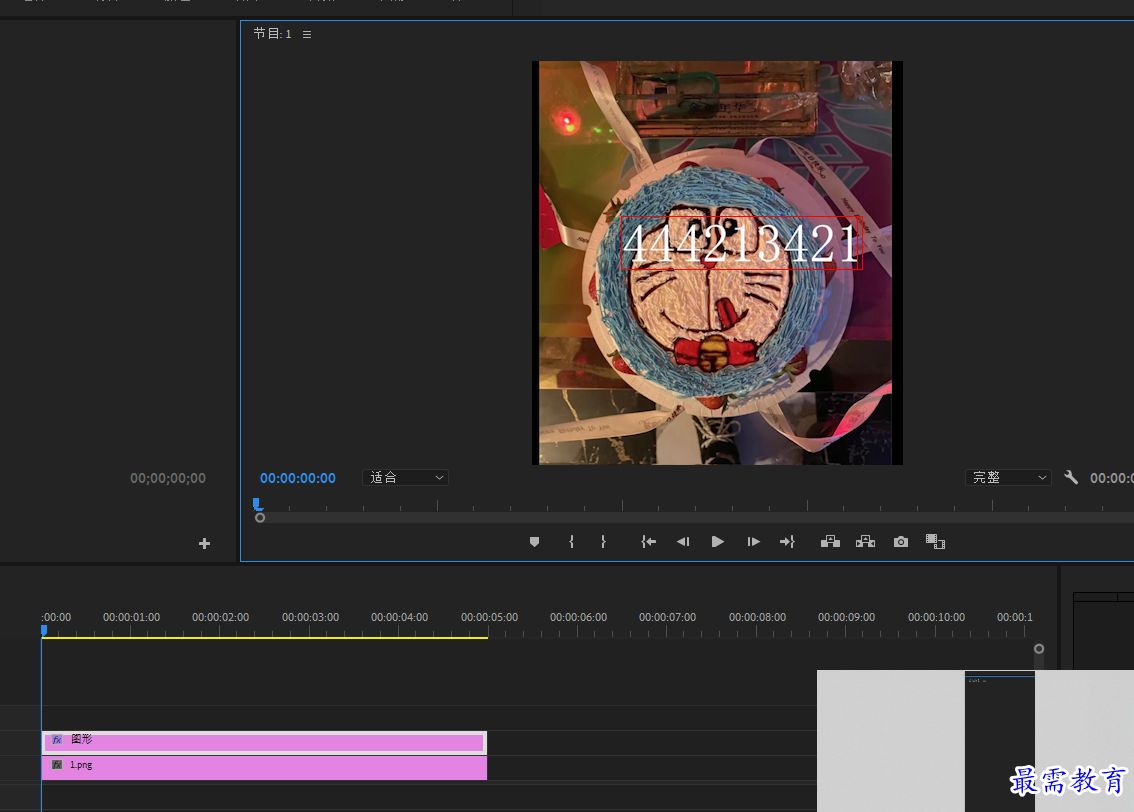
Task: Open the 适合 zoom level dropdown
Action: click(x=405, y=477)
